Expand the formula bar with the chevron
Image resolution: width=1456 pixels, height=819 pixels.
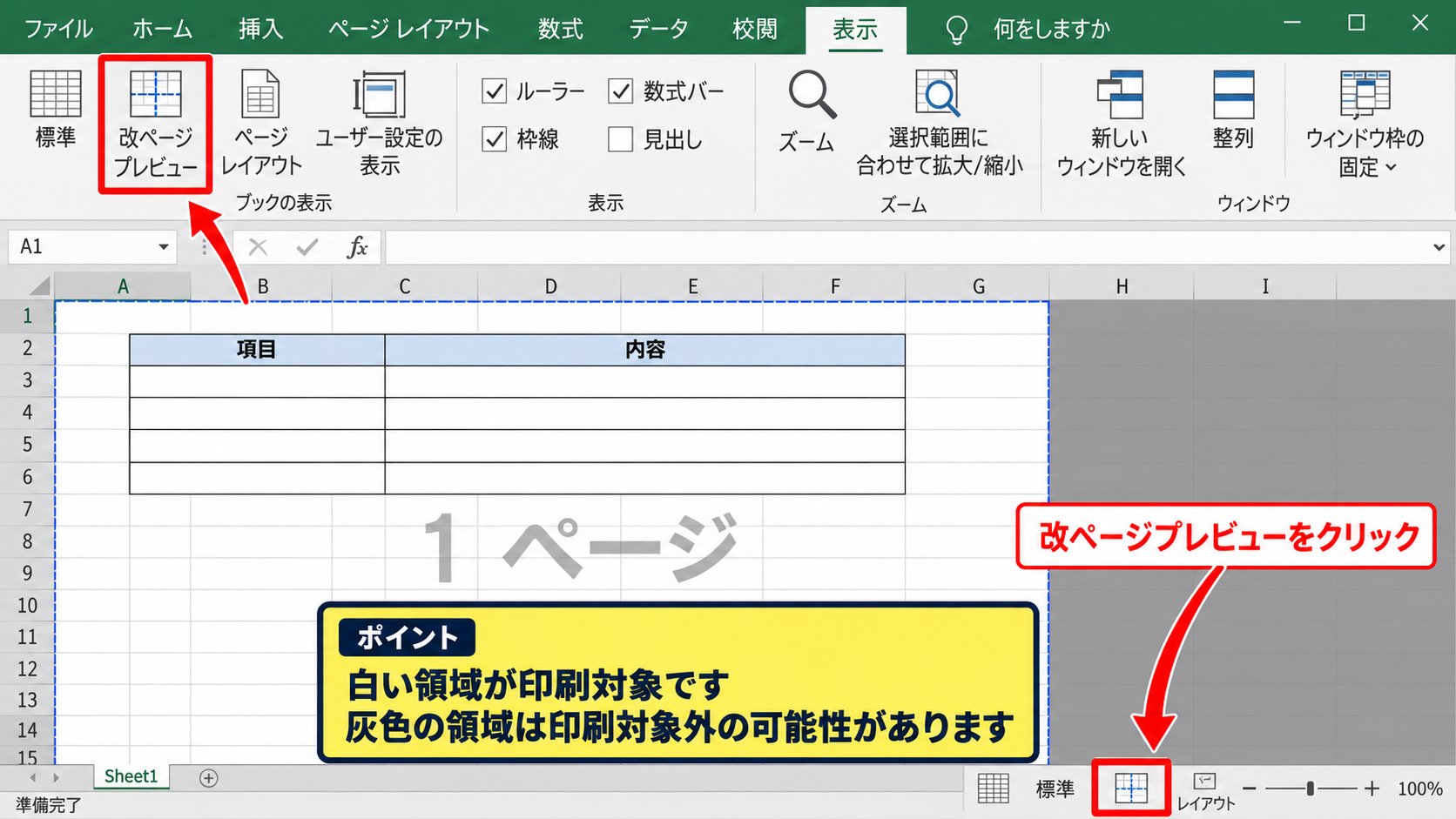click(x=1438, y=247)
